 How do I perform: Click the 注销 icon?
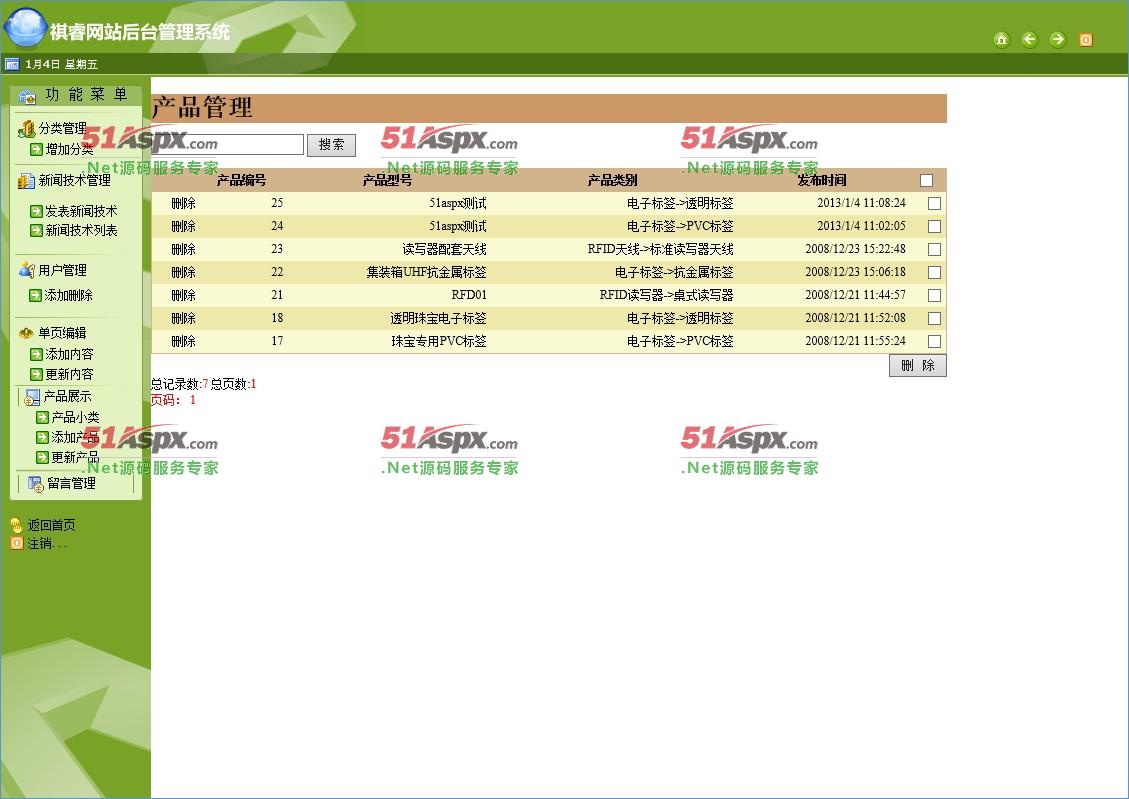click(x=17, y=543)
